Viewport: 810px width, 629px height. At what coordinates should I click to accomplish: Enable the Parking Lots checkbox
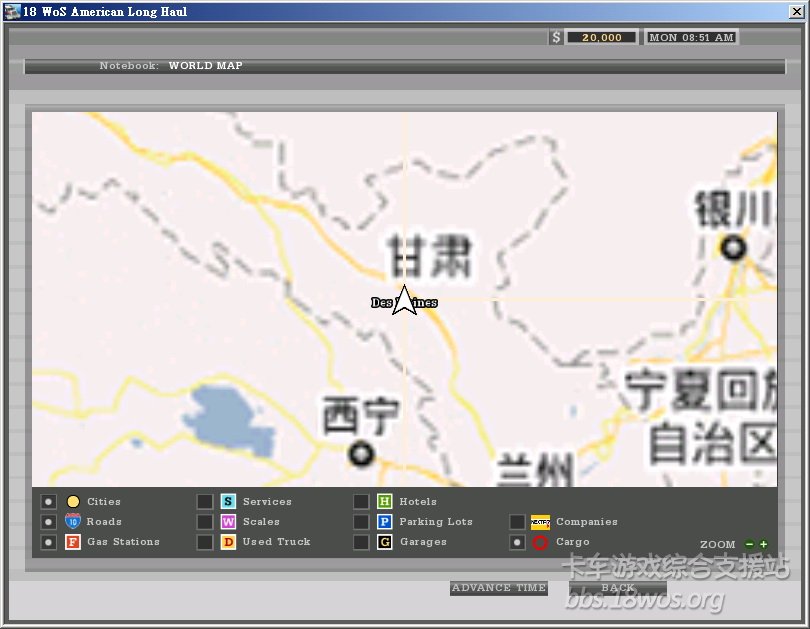coord(361,522)
